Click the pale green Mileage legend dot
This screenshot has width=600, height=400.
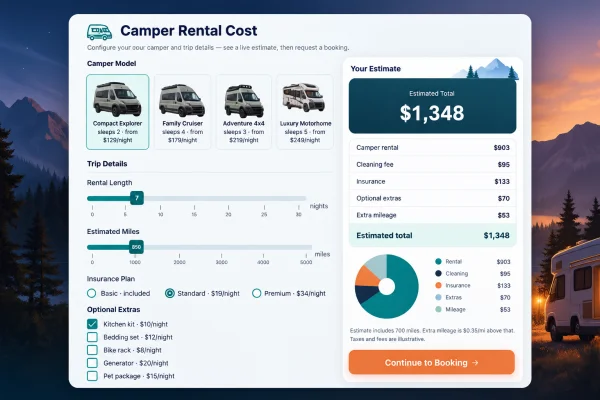point(439,309)
